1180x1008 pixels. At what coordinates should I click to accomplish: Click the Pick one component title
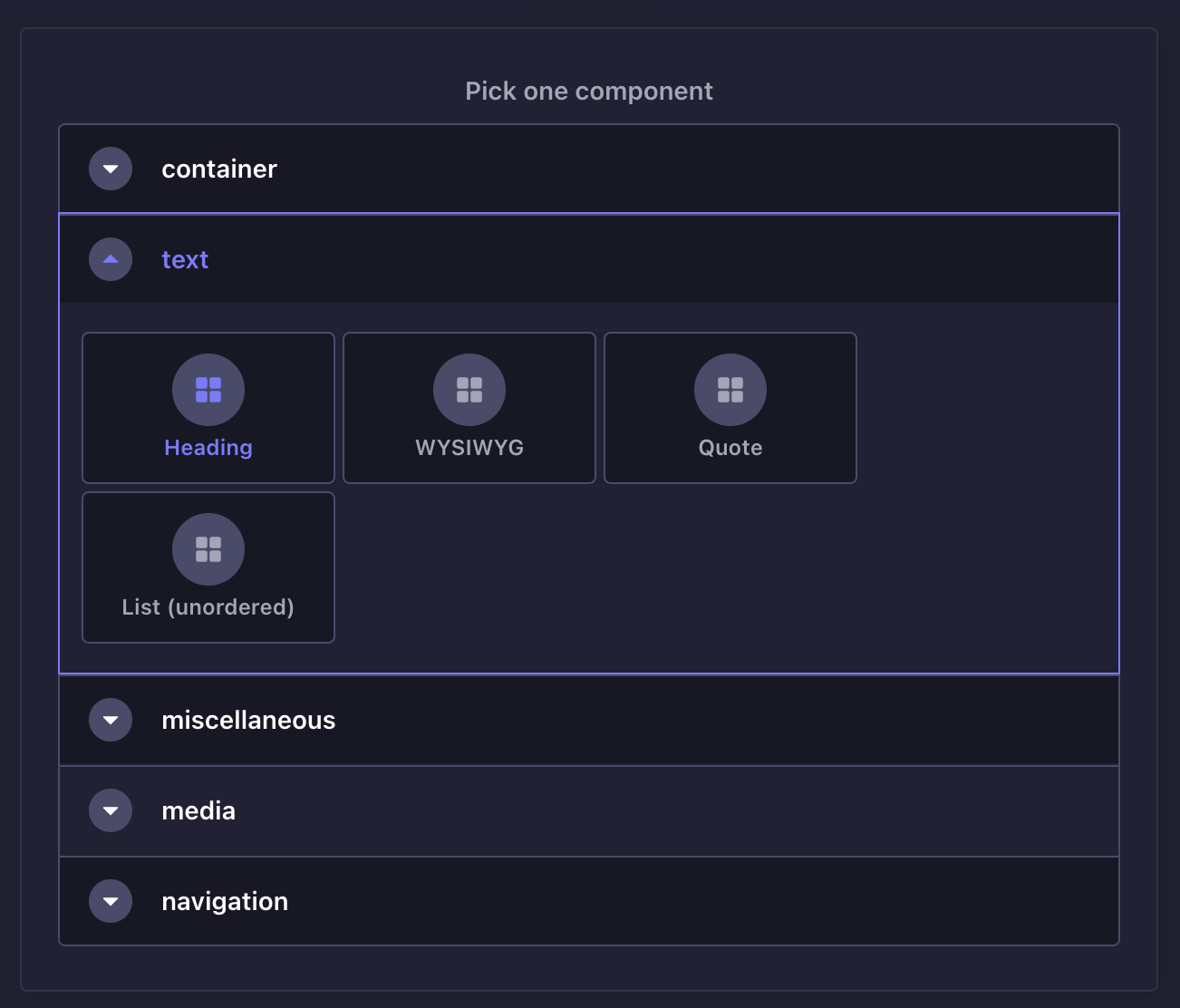tap(589, 91)
